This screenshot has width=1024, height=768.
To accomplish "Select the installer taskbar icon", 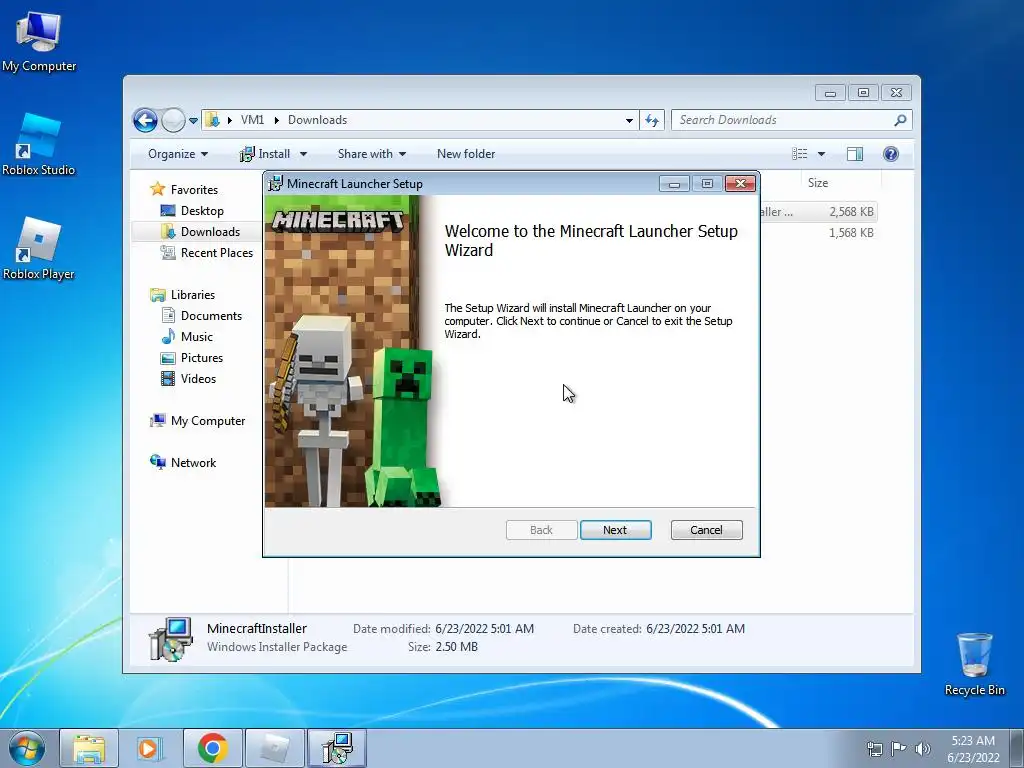I will point(337,748).
